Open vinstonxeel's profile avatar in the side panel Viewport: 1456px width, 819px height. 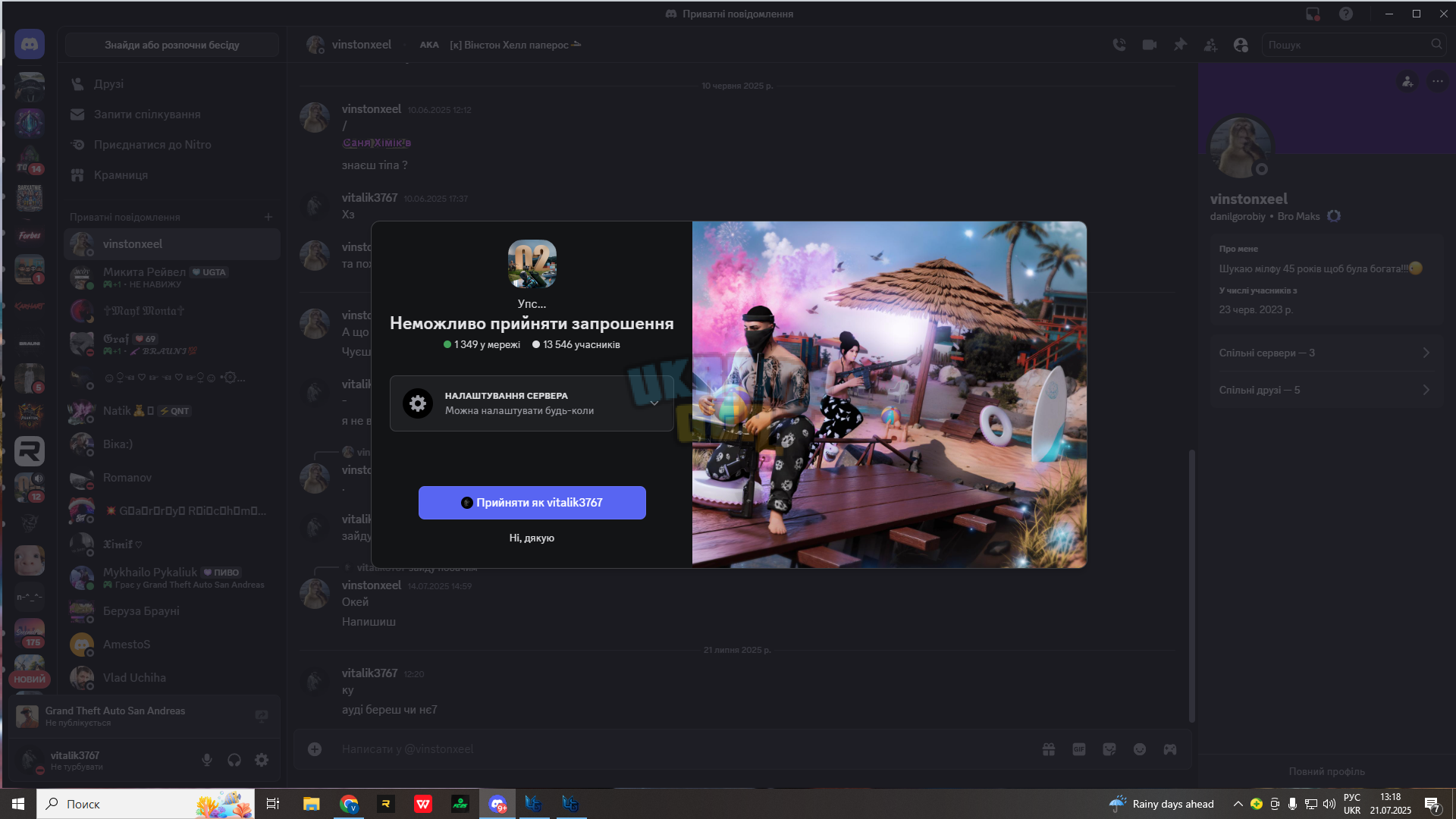point(1241,147)
